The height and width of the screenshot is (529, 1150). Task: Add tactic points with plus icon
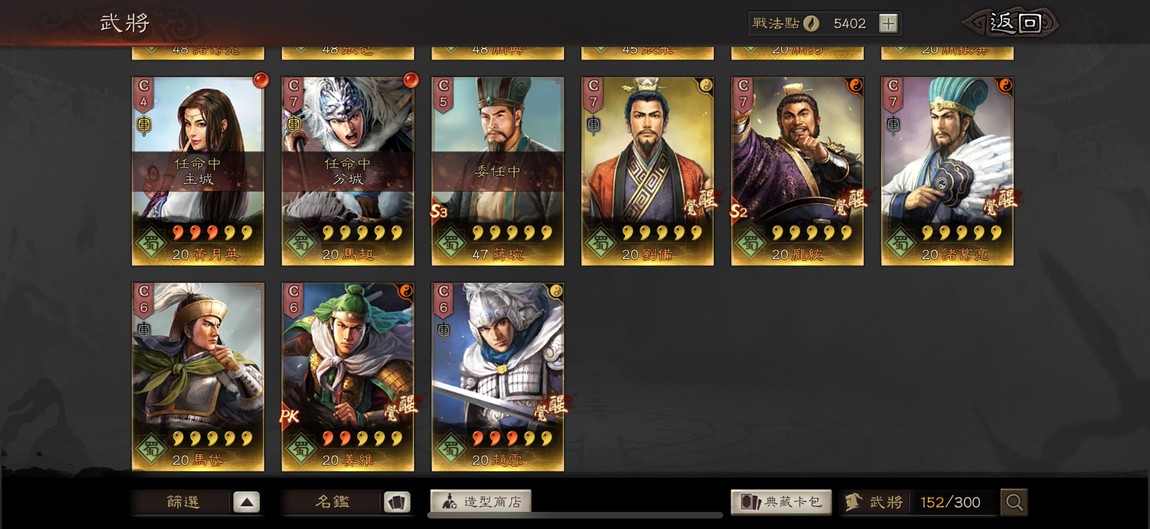click(888, 23)
